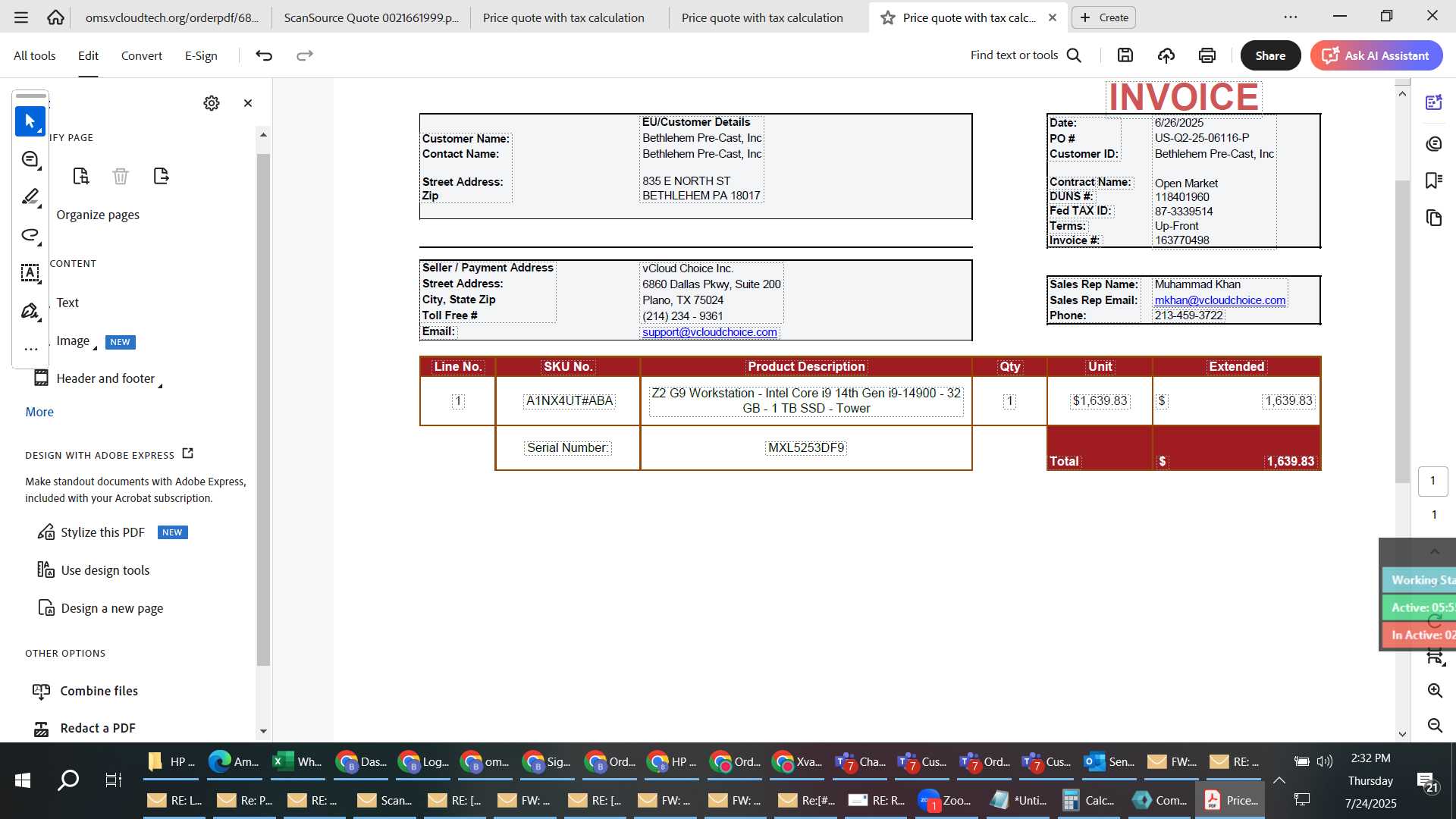Choose Use design tools
1456x819 pixels.
point(105,570)
